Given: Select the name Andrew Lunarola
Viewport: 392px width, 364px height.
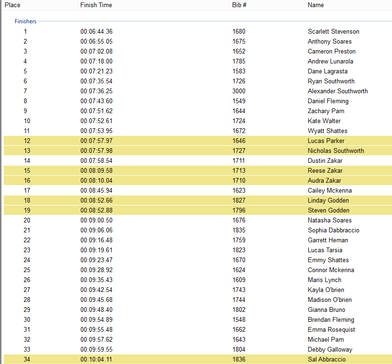Looking at the screenshot, I should [330, 61].
